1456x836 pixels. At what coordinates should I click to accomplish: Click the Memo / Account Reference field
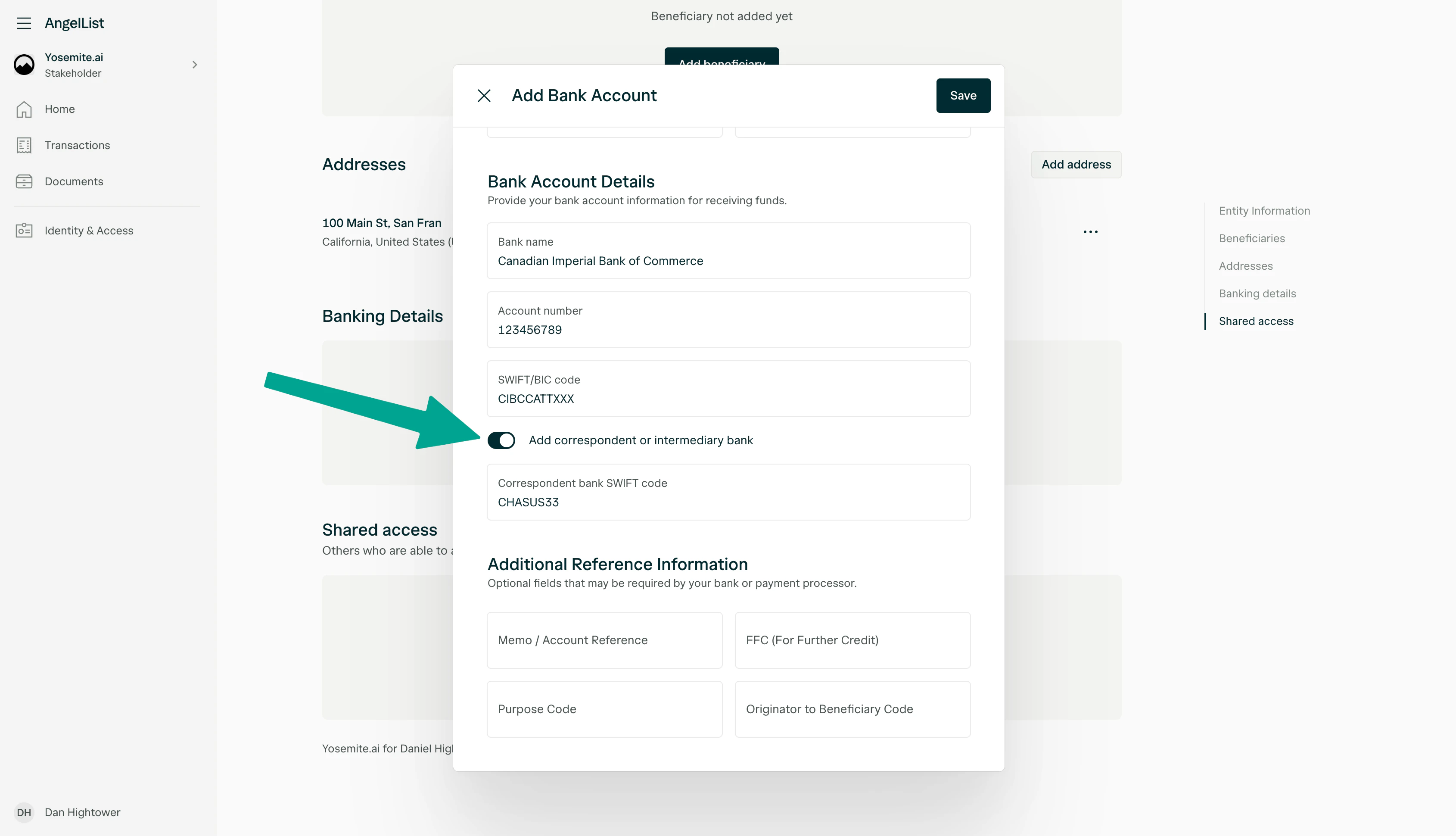click(x=604, y=639)
